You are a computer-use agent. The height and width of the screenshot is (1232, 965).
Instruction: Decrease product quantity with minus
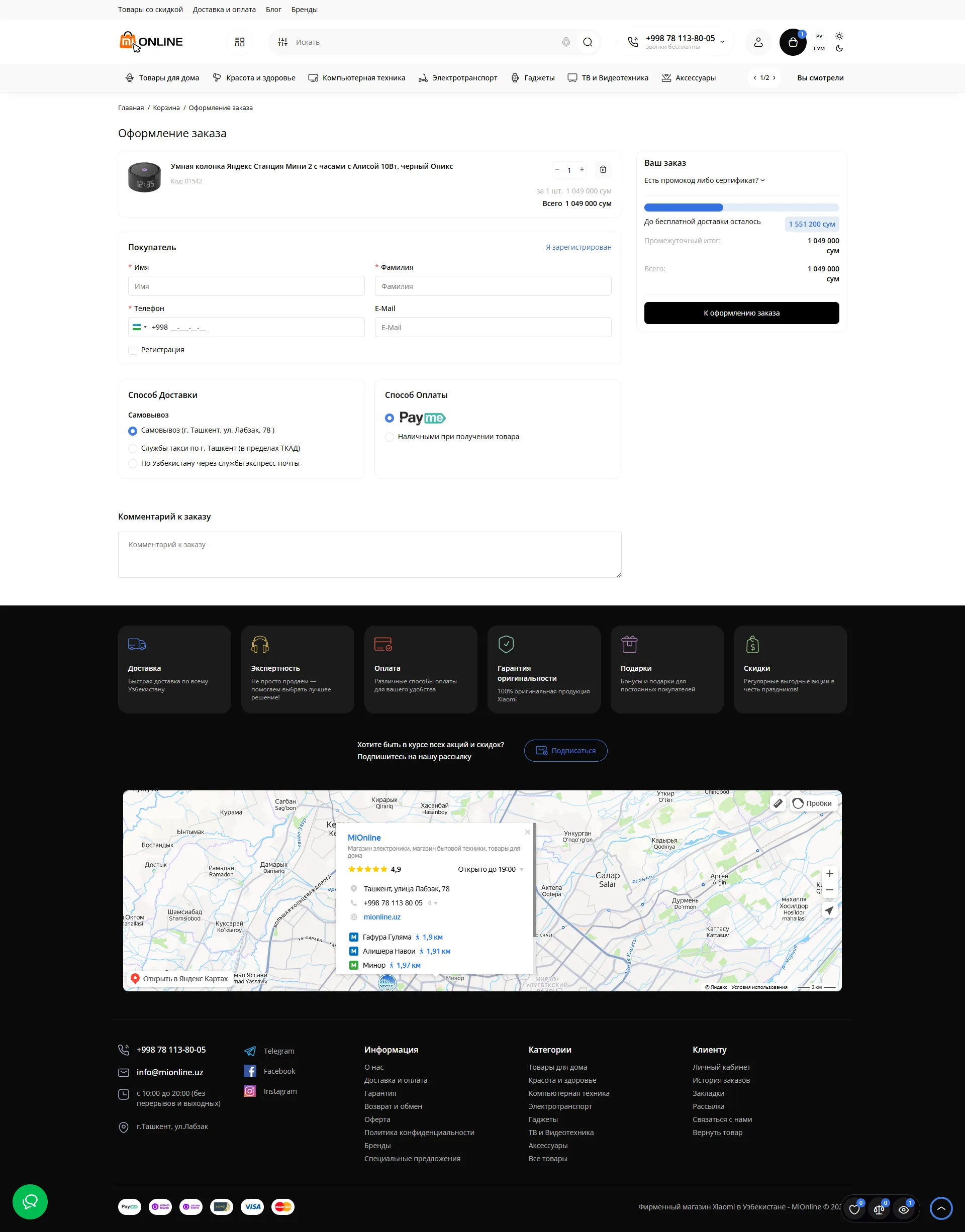[557, 169]
